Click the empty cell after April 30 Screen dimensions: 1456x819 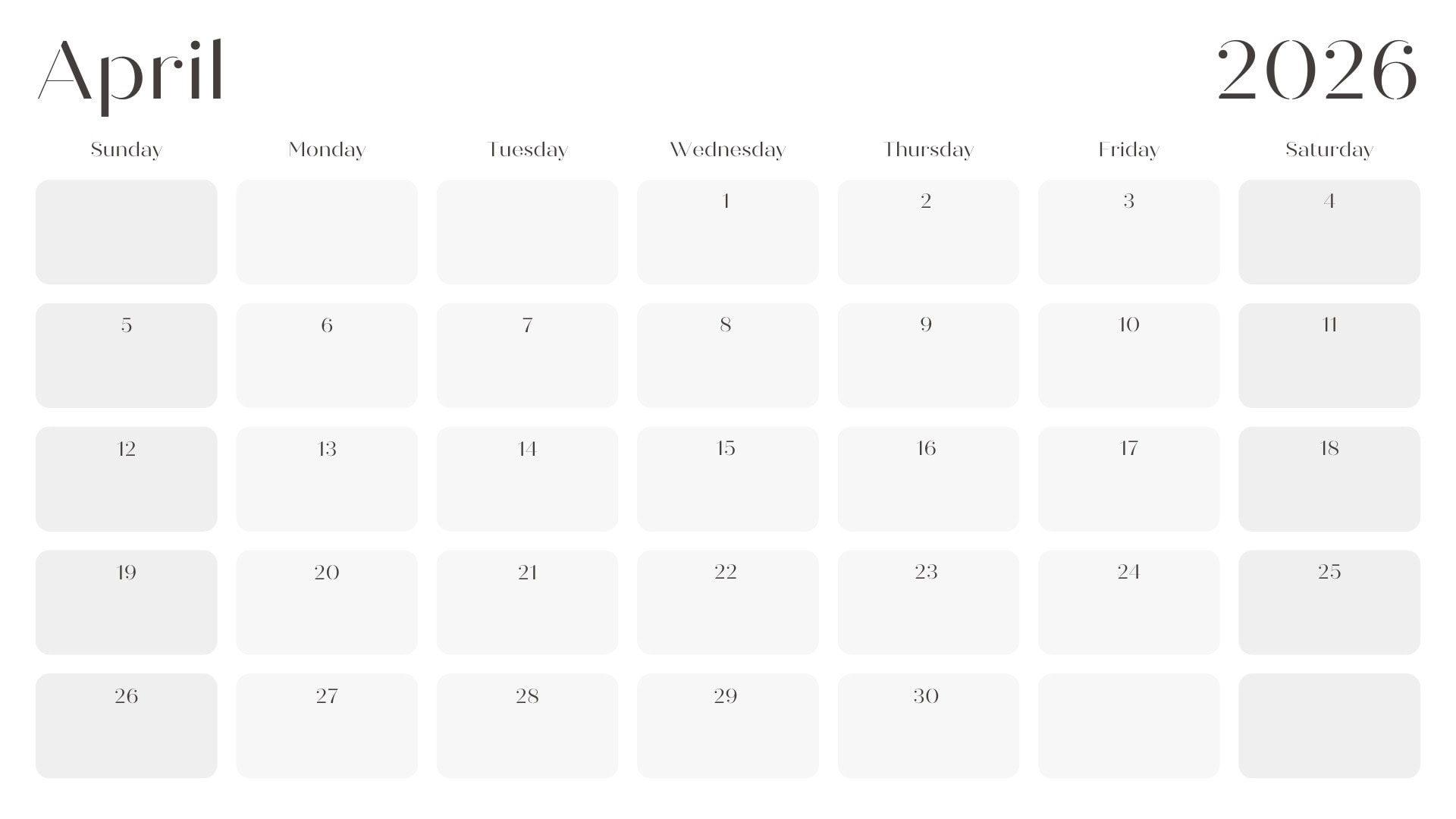click(1128, 726)
